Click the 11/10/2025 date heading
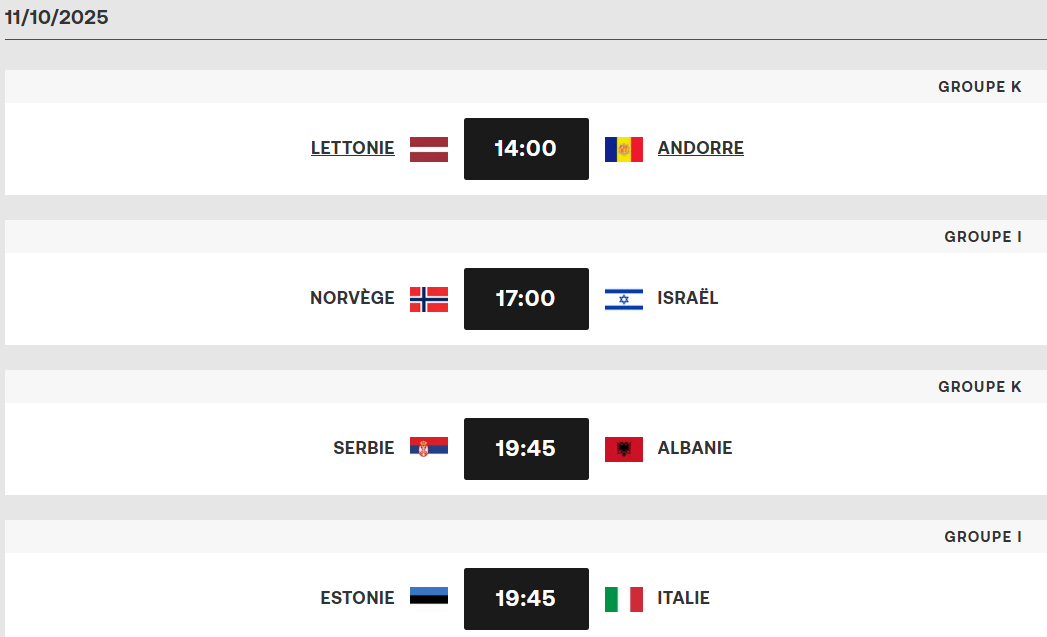1047x637 pixels. point(57,17)
